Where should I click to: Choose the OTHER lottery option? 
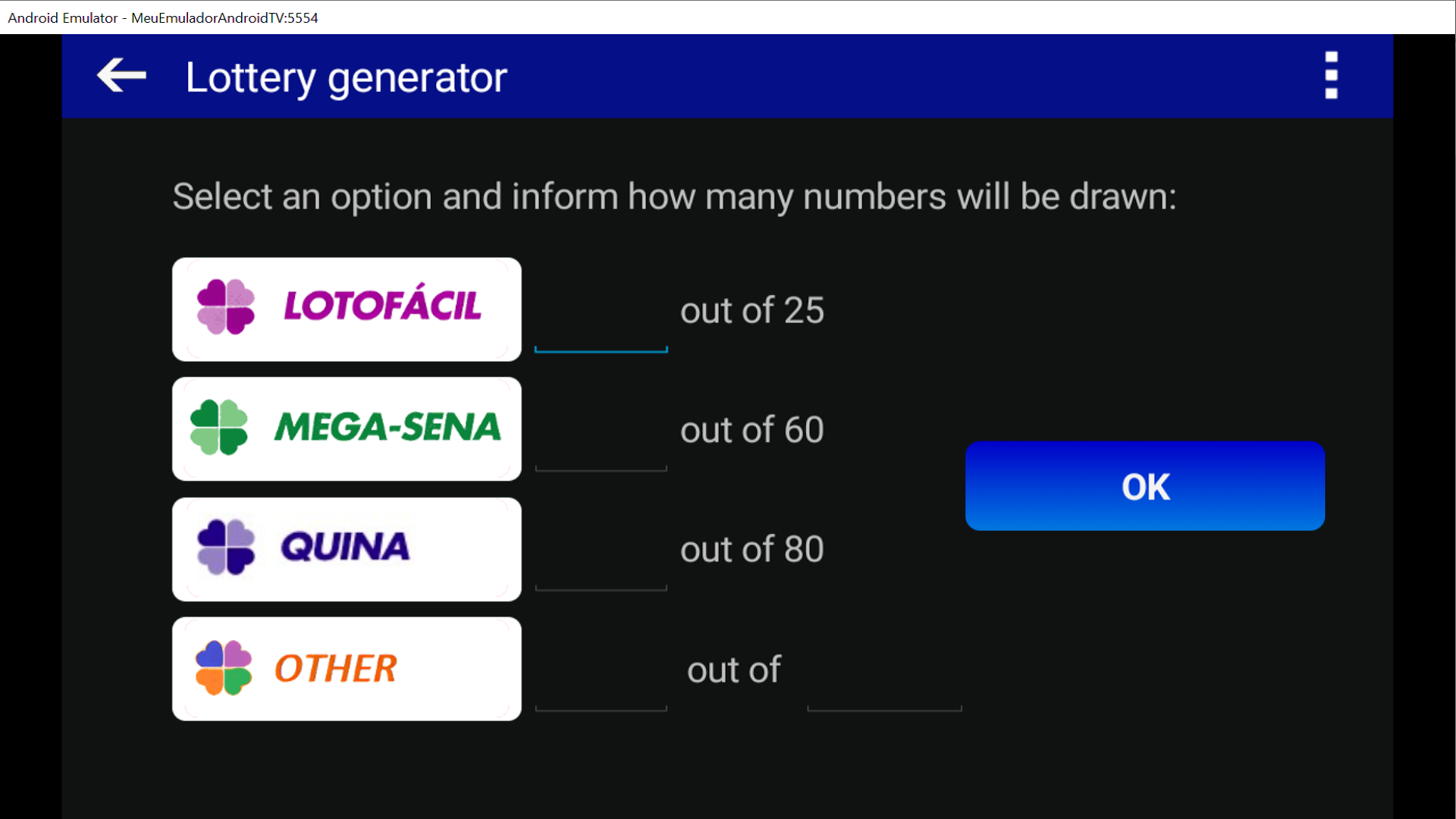[347, 669]
